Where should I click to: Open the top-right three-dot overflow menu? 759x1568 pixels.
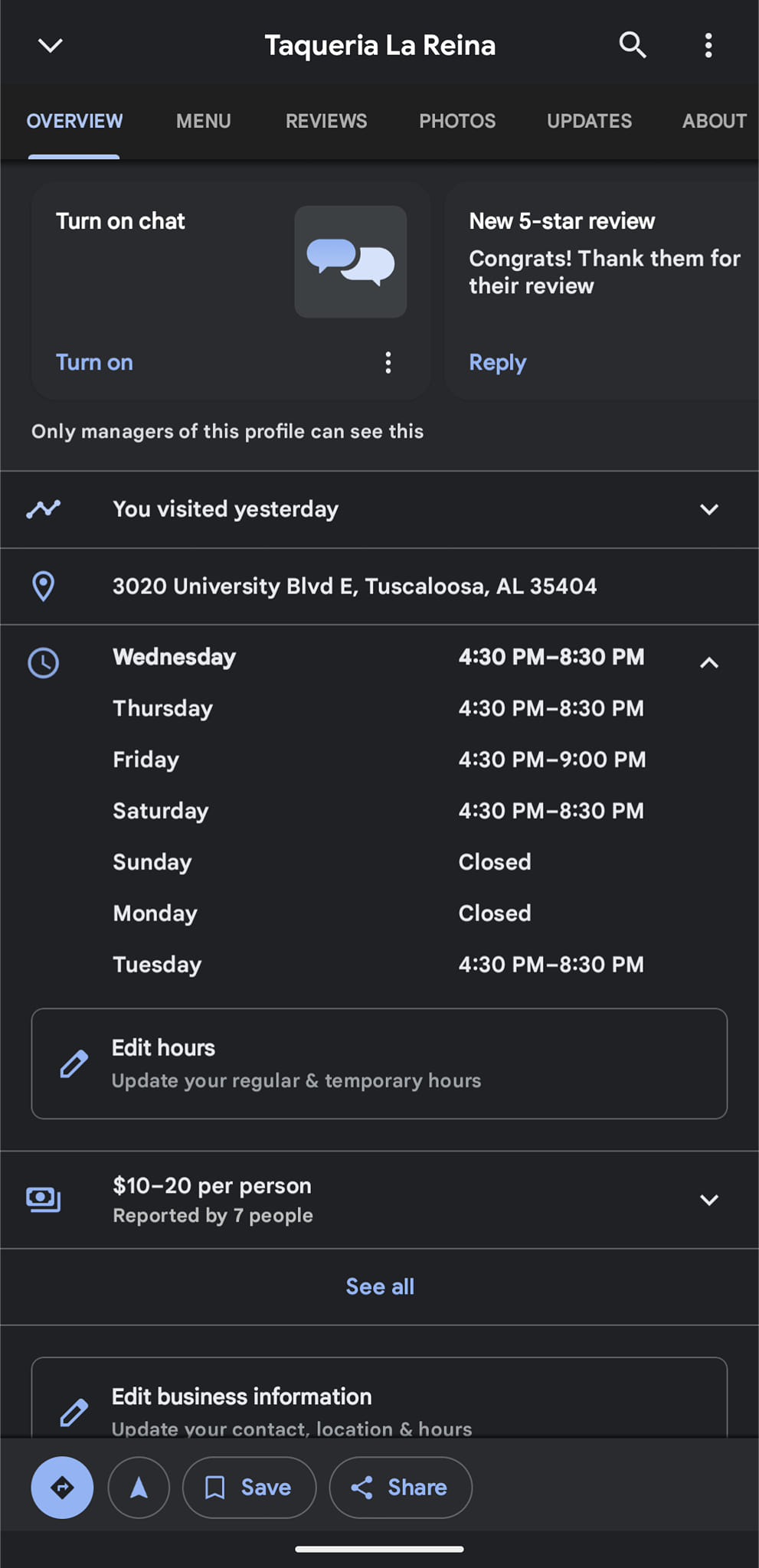[708, 45]
